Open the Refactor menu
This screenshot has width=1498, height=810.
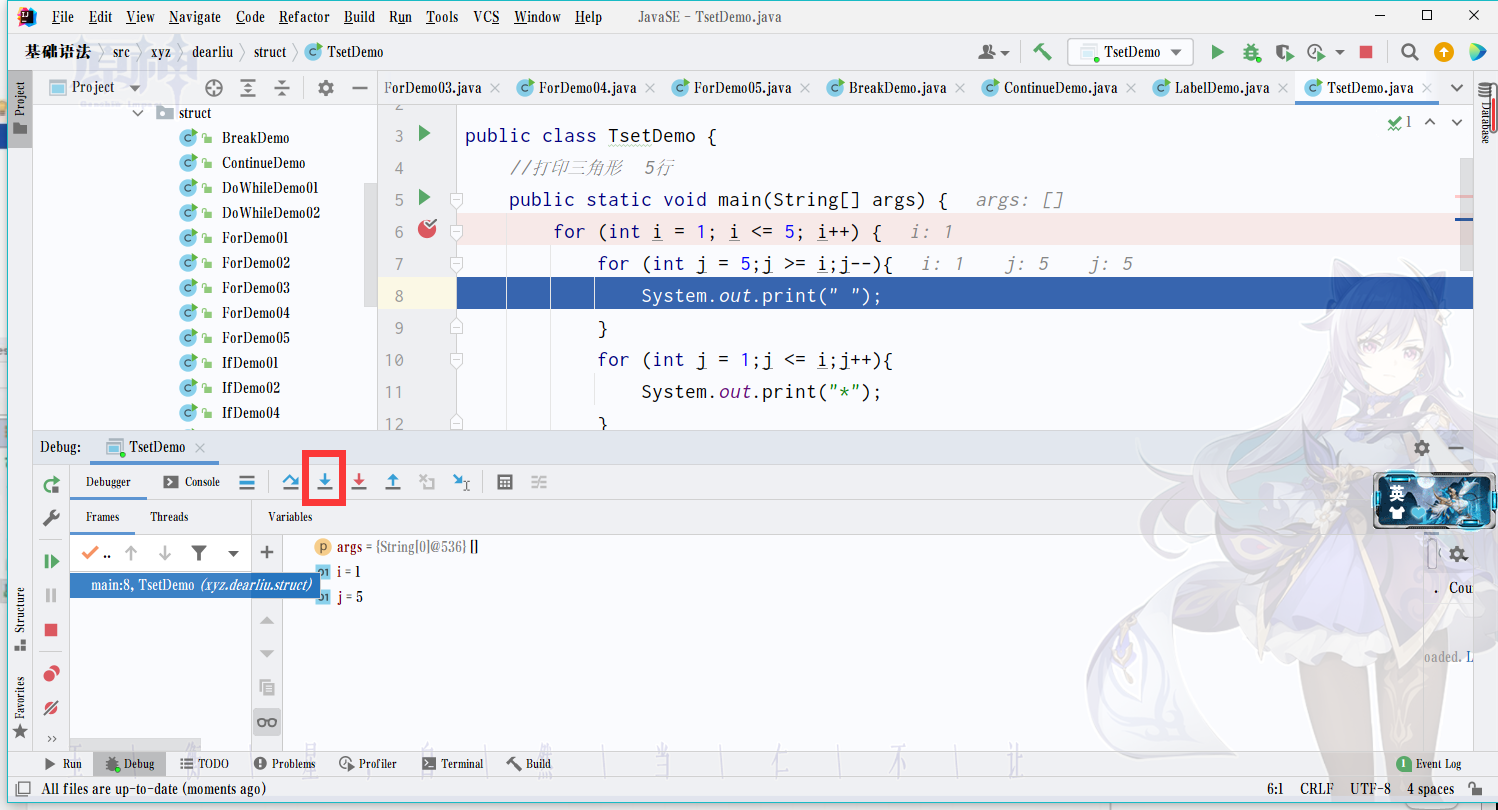[304, 17]
